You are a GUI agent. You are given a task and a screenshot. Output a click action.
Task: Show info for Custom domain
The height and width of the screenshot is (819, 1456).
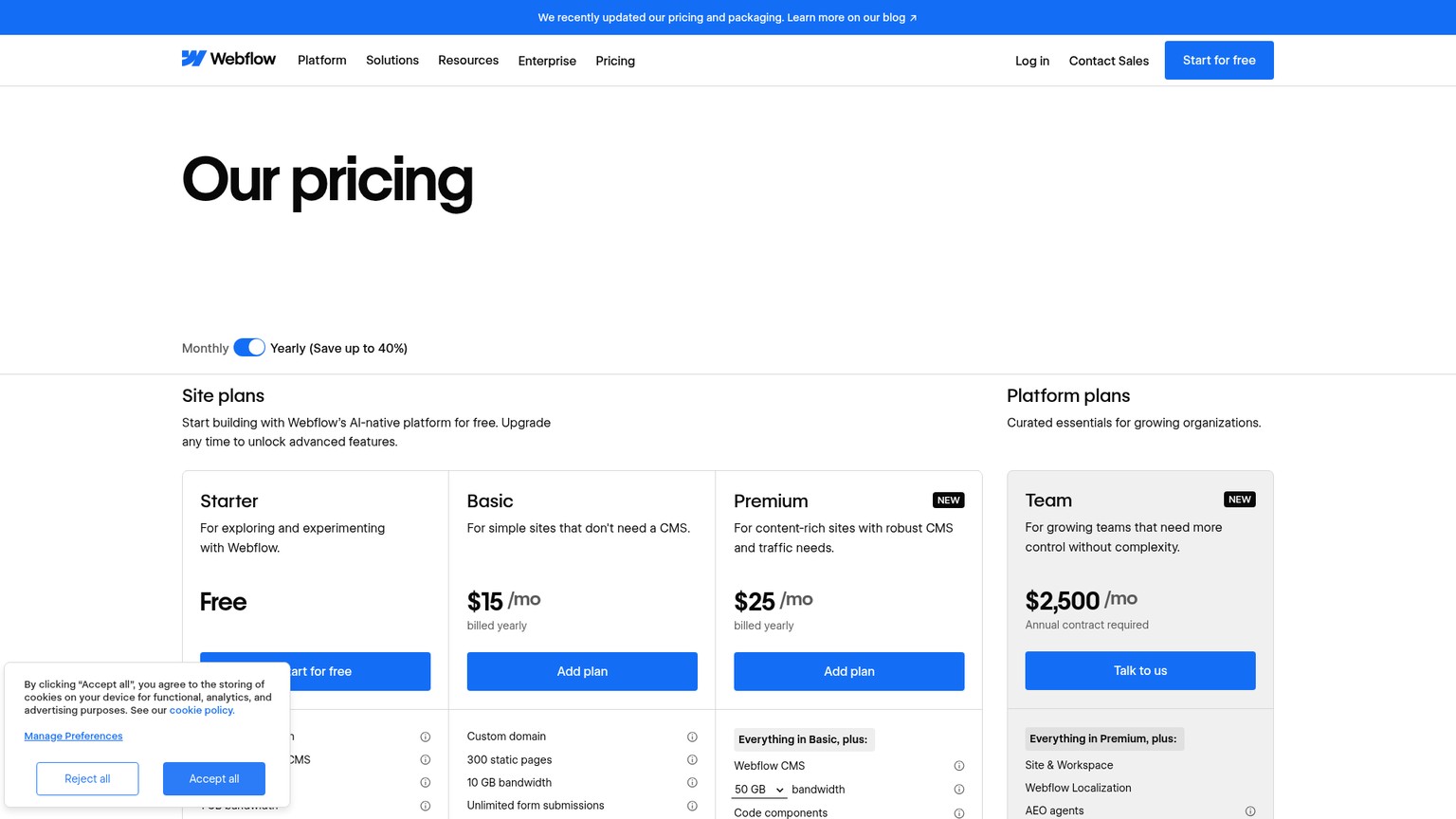click(x=692, y=737)
